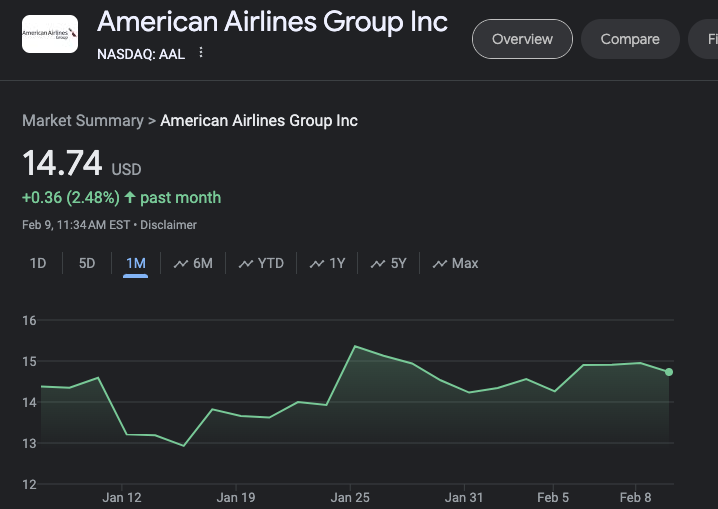The width and height of the screenshot is (718, 509).
Task: Select the 1D time range
Action: (x=38, y=263)
